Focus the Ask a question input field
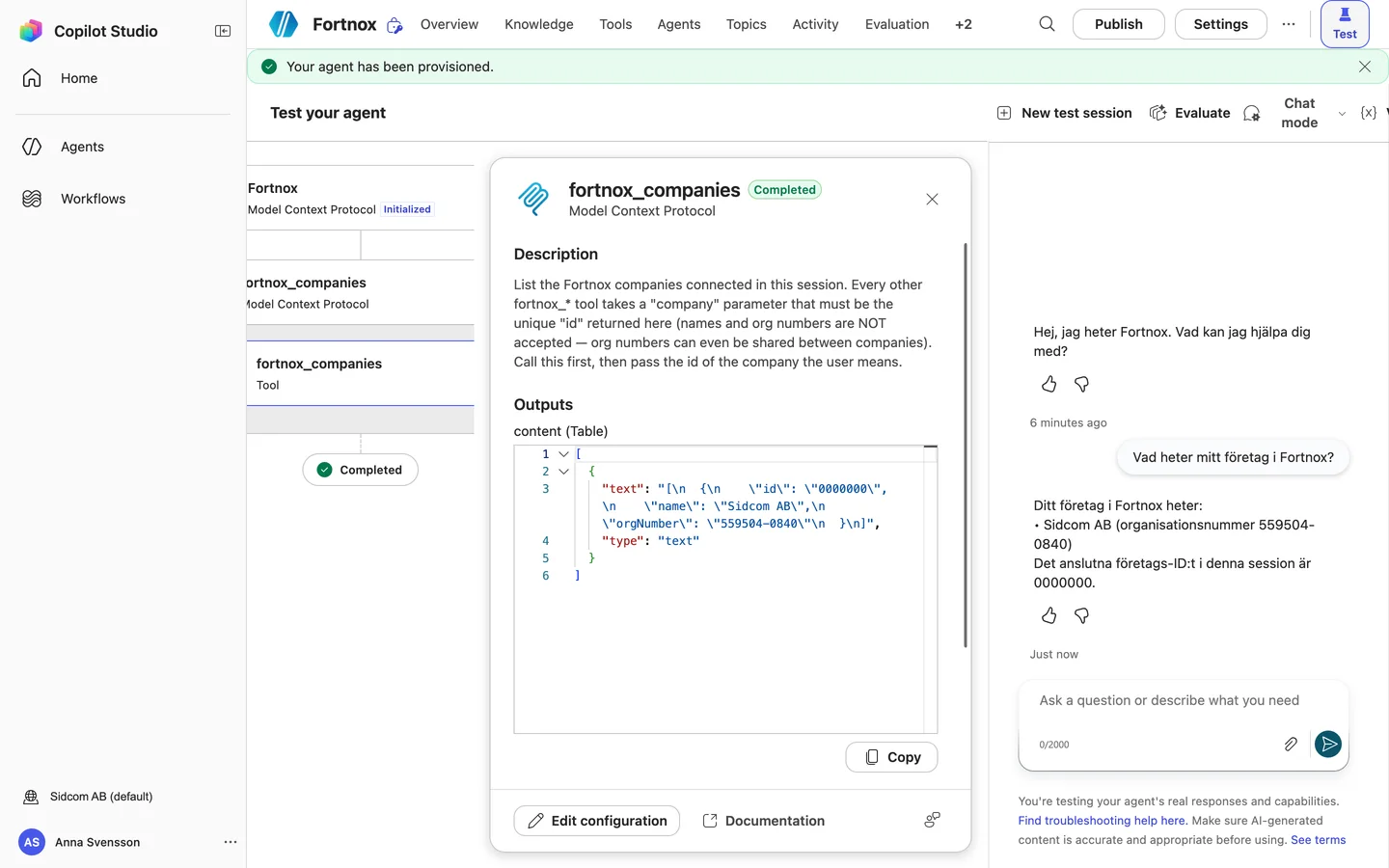 (1183, 701)
